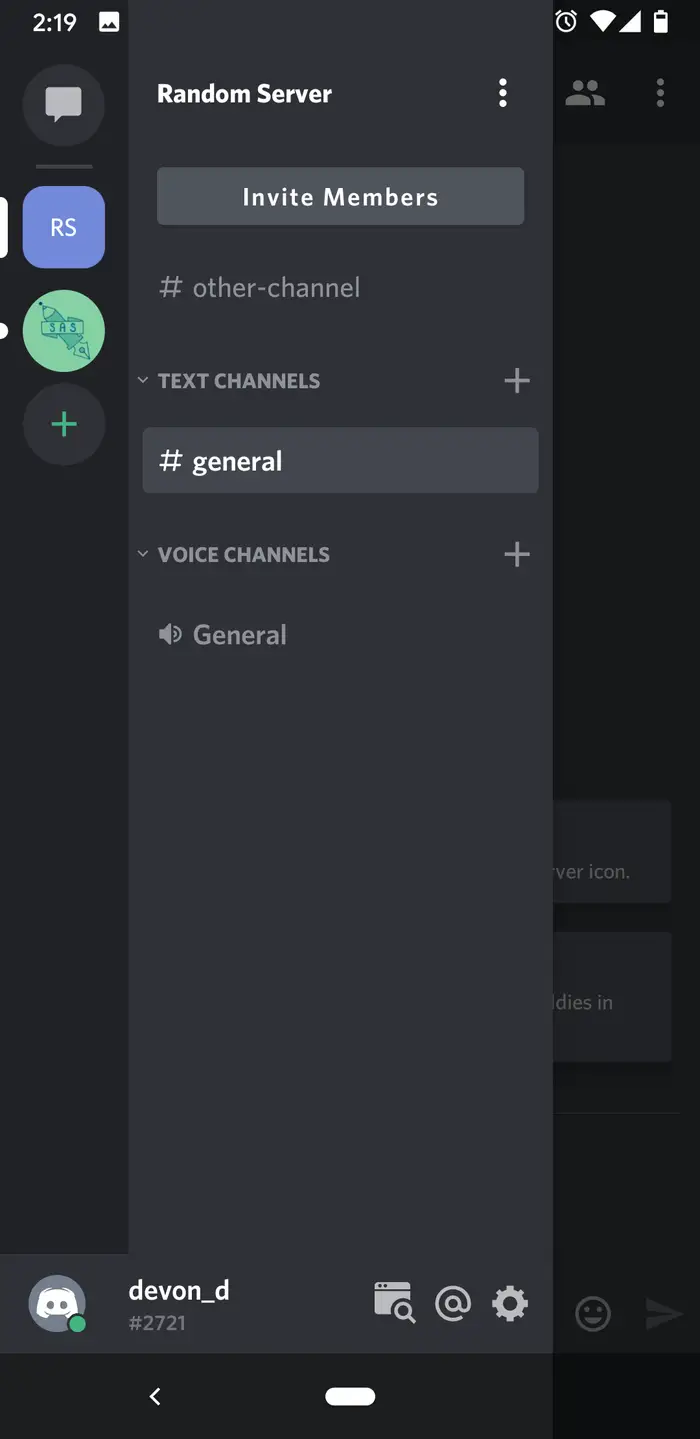
Task: Show the member list people icon
Action: pos(585,94)
